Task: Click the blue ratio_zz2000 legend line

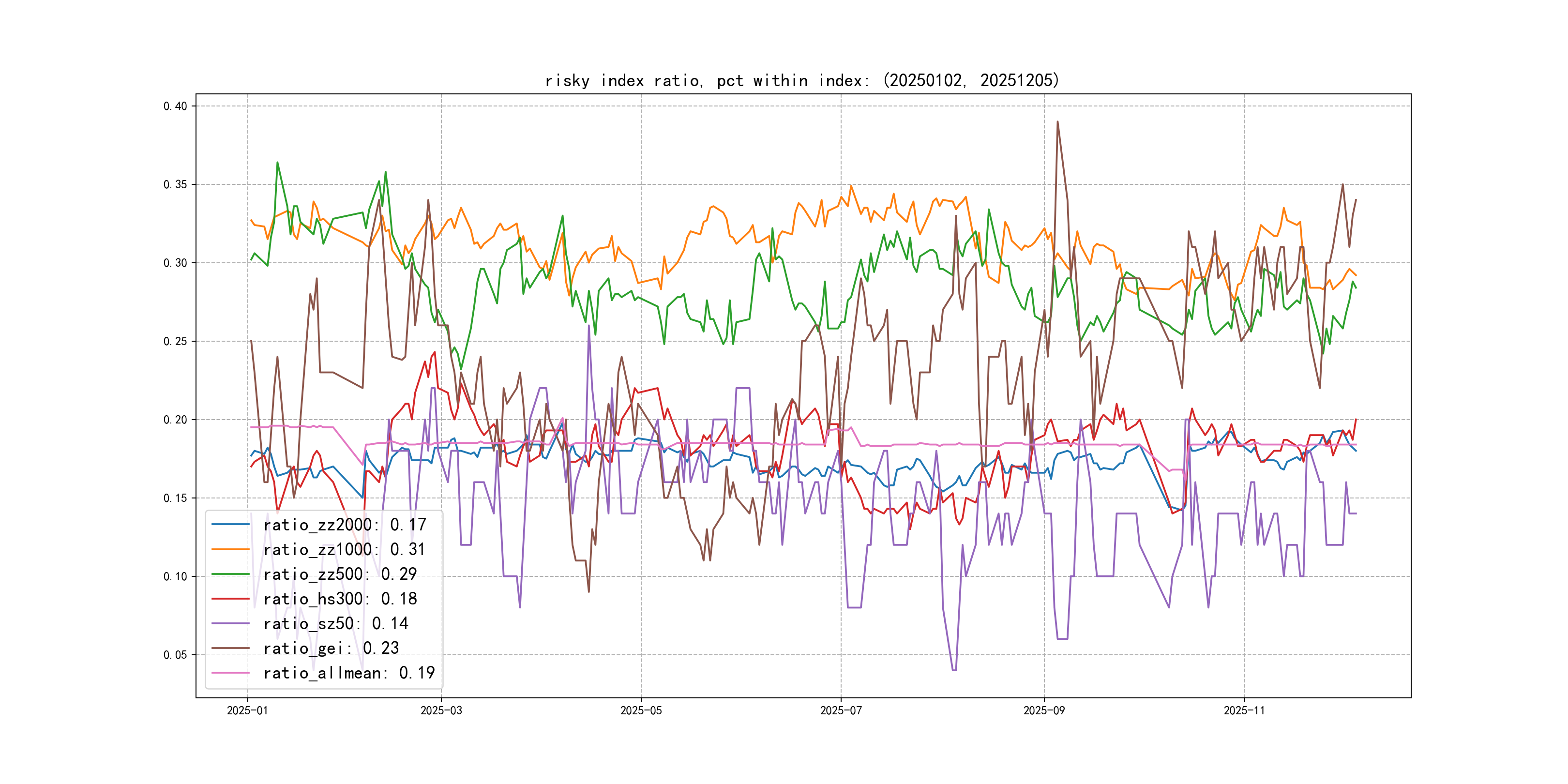Action: [x=230, y=524]
